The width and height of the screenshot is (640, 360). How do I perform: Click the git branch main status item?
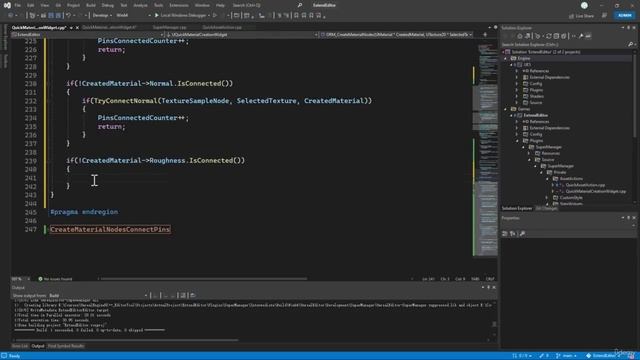pos(567,356)
